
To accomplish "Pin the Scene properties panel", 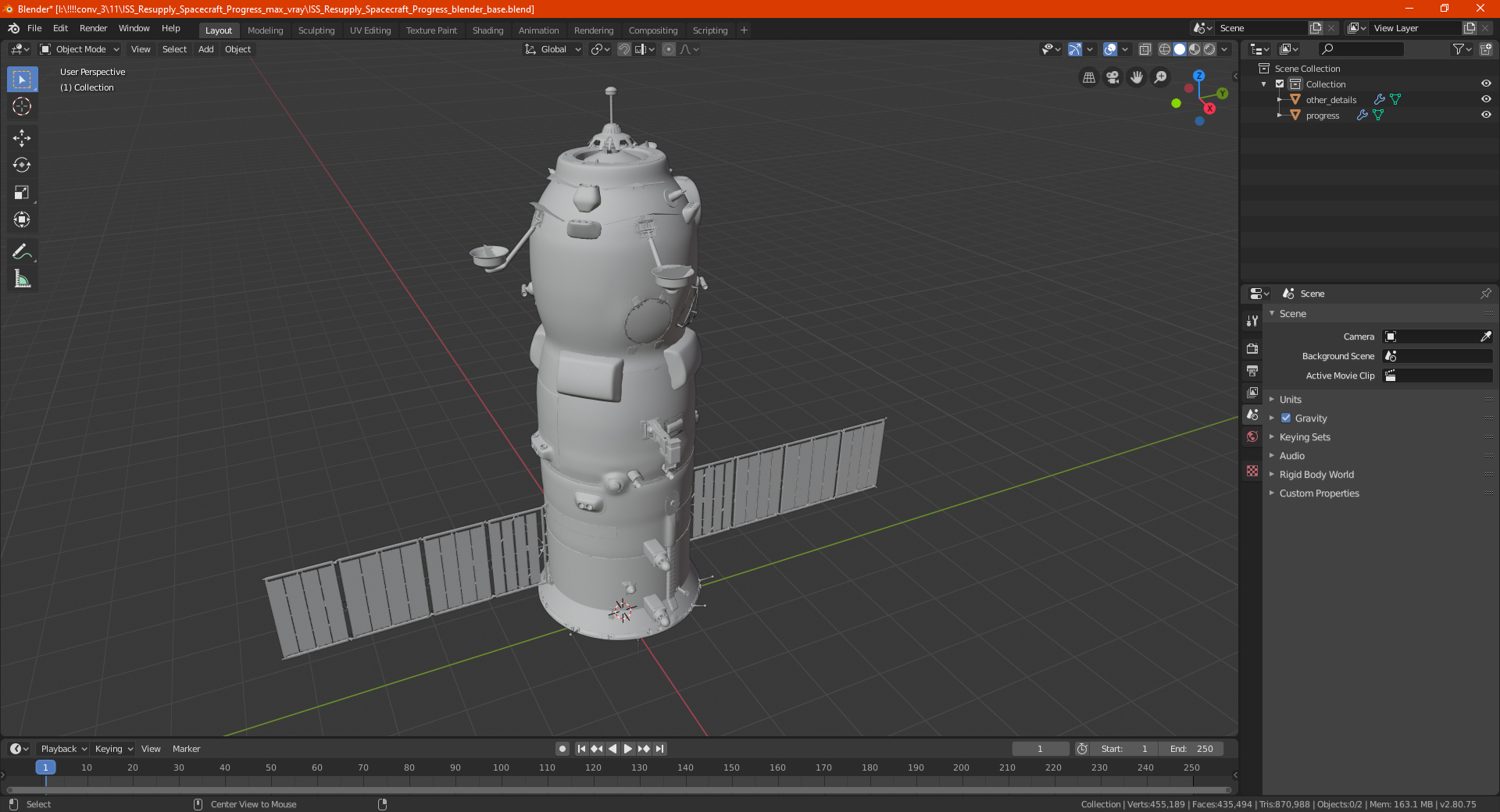I will (1485, 294).
